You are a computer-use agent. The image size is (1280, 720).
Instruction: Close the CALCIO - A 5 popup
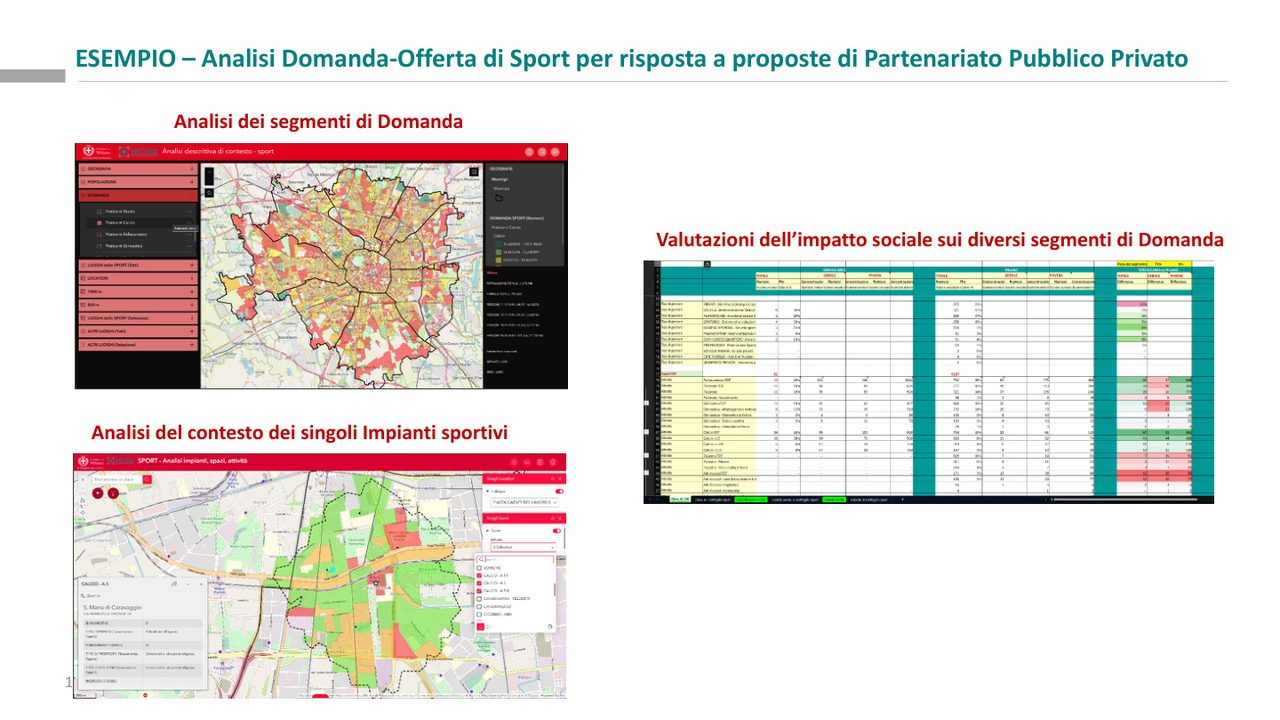[x=201, y=584]
